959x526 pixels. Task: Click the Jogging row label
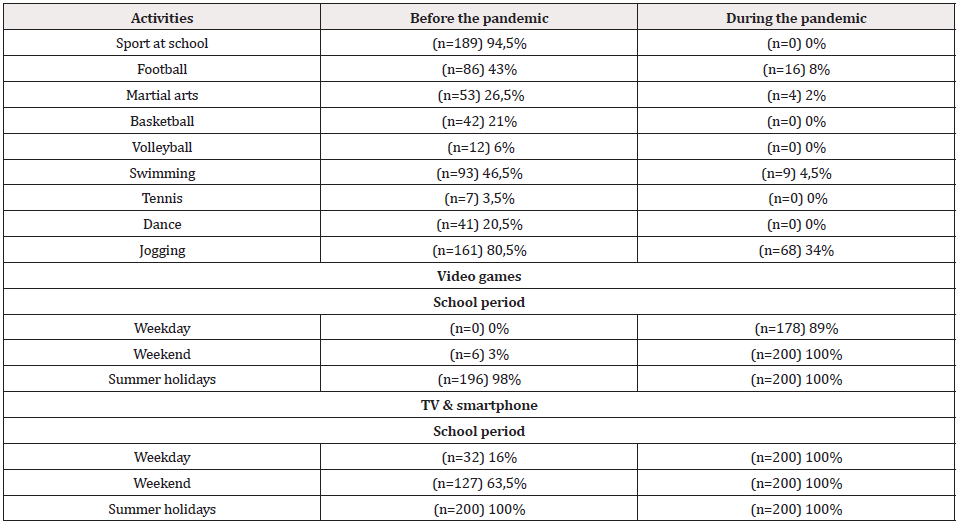coord(162,251)
